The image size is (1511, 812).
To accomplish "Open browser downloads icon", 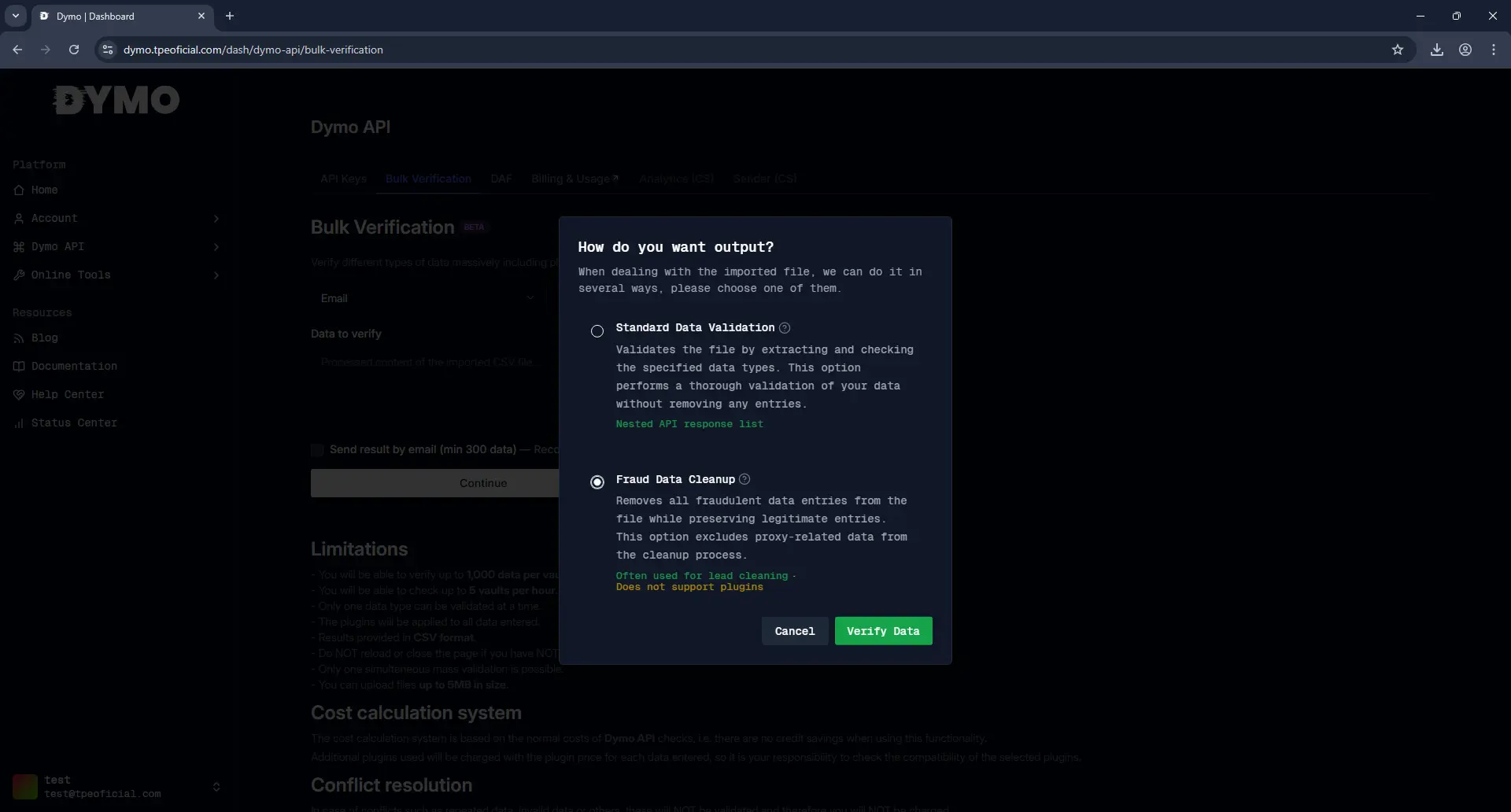I will click(x=1436, y=50).
